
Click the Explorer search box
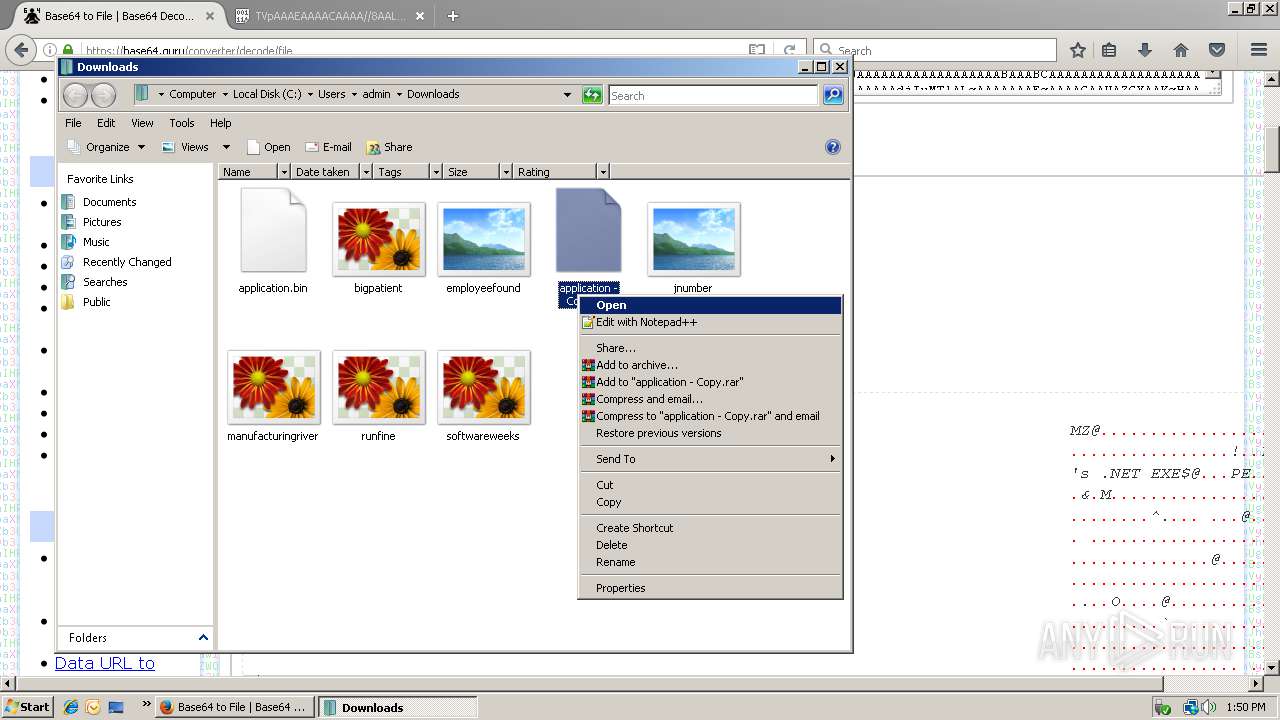[x=713, y=95]
